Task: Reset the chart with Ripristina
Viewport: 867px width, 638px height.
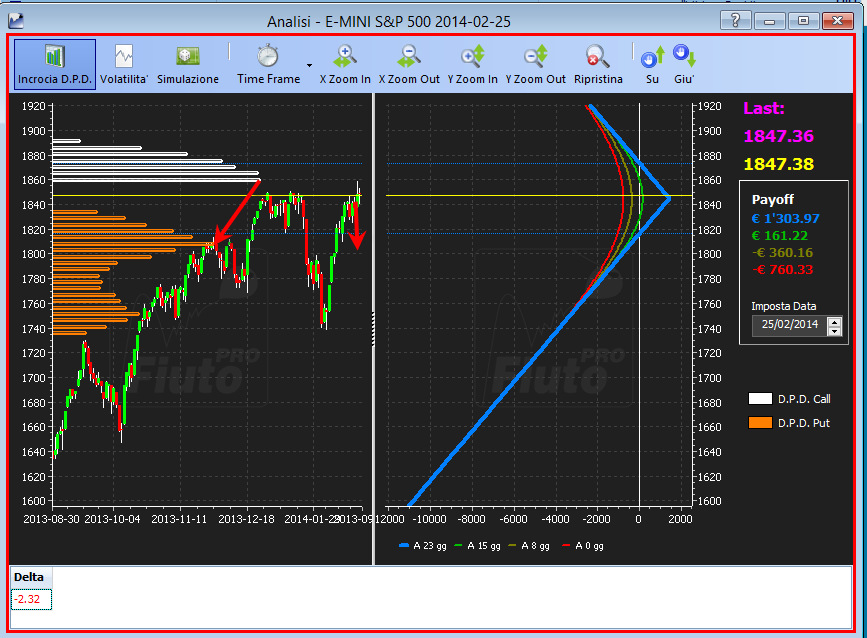Action: [598, 64]
